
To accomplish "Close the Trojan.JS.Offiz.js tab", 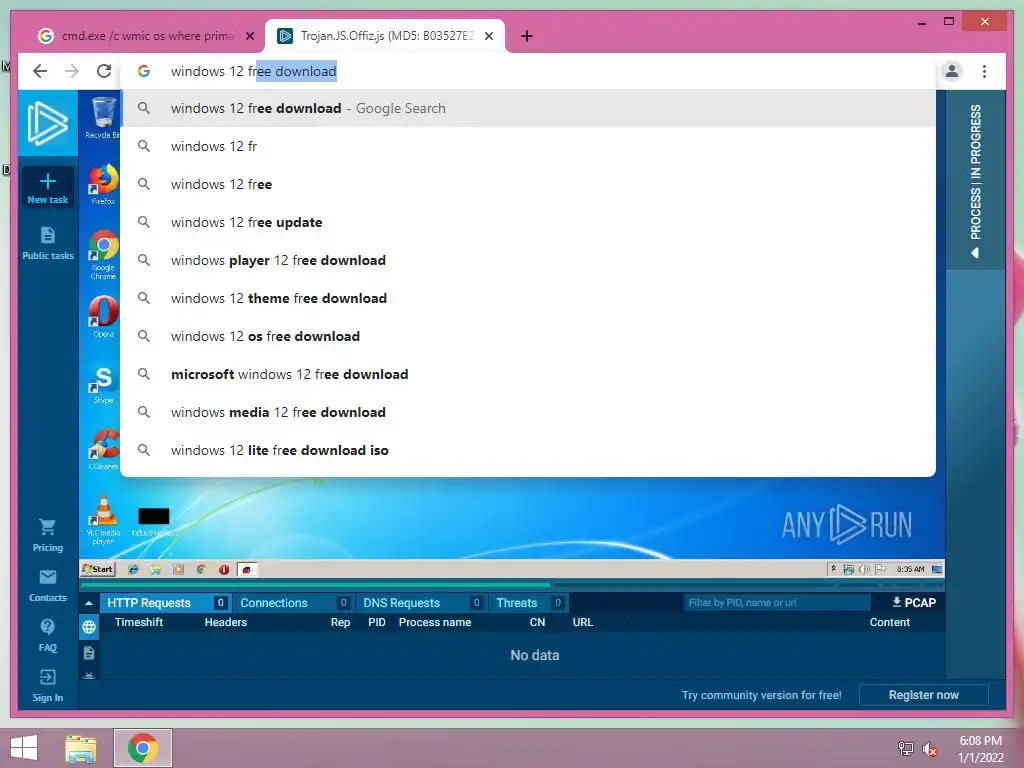I will coord(488,36).
